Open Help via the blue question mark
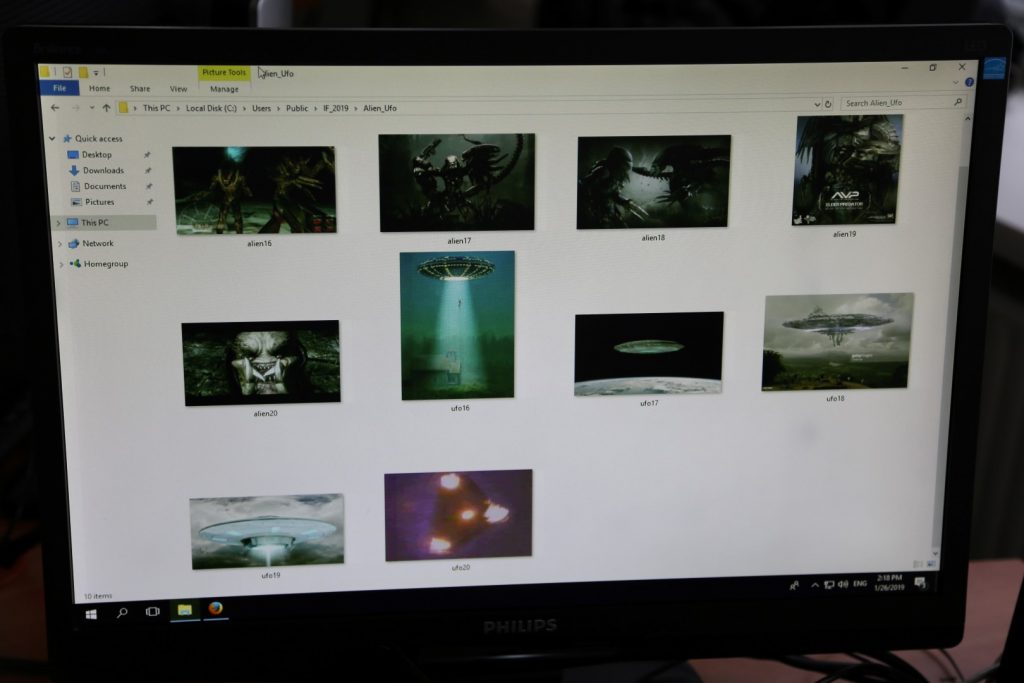1024x683 pixels. (969, 82)
